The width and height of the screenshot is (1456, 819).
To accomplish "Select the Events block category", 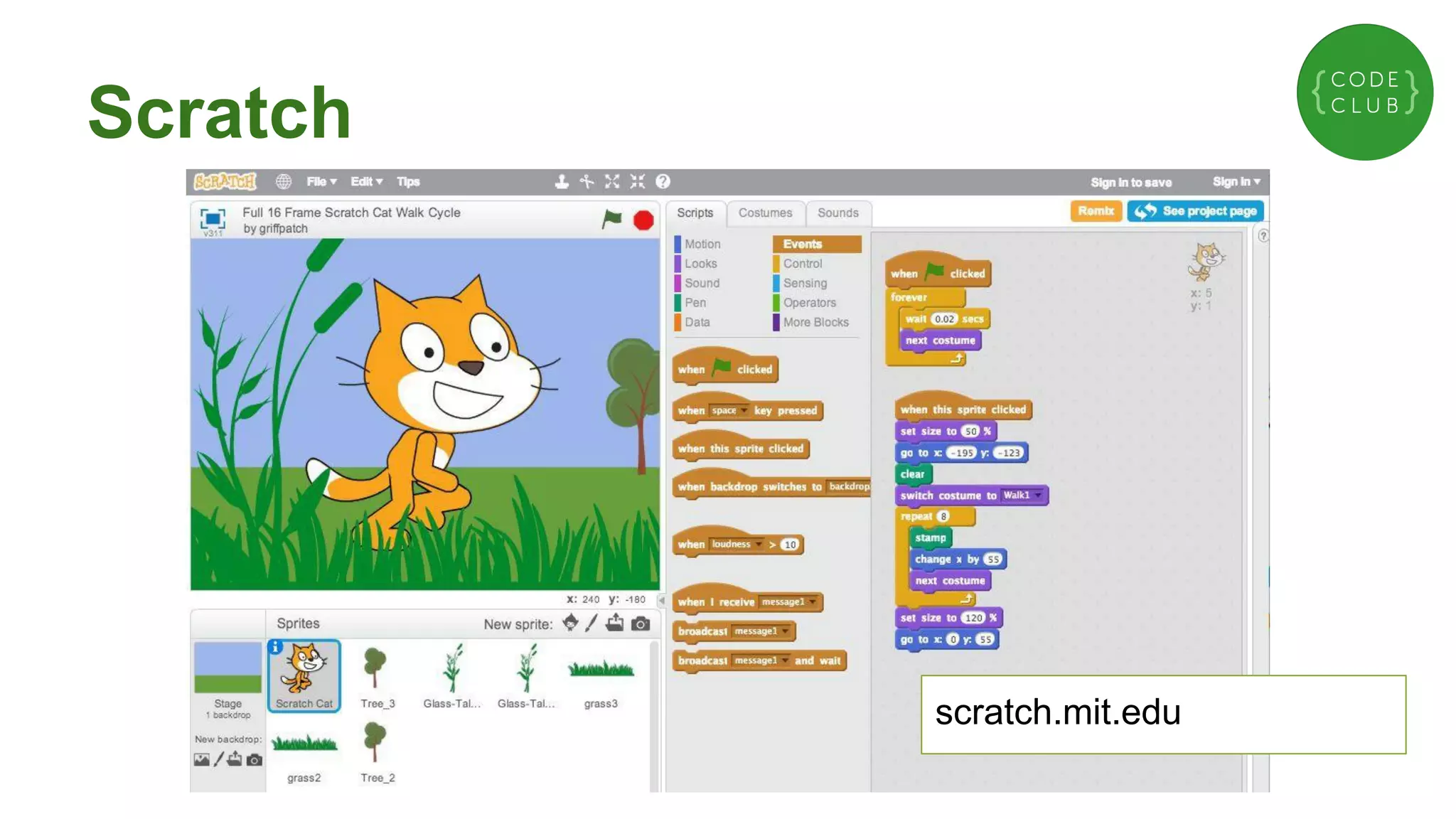I will click(817, 244).
